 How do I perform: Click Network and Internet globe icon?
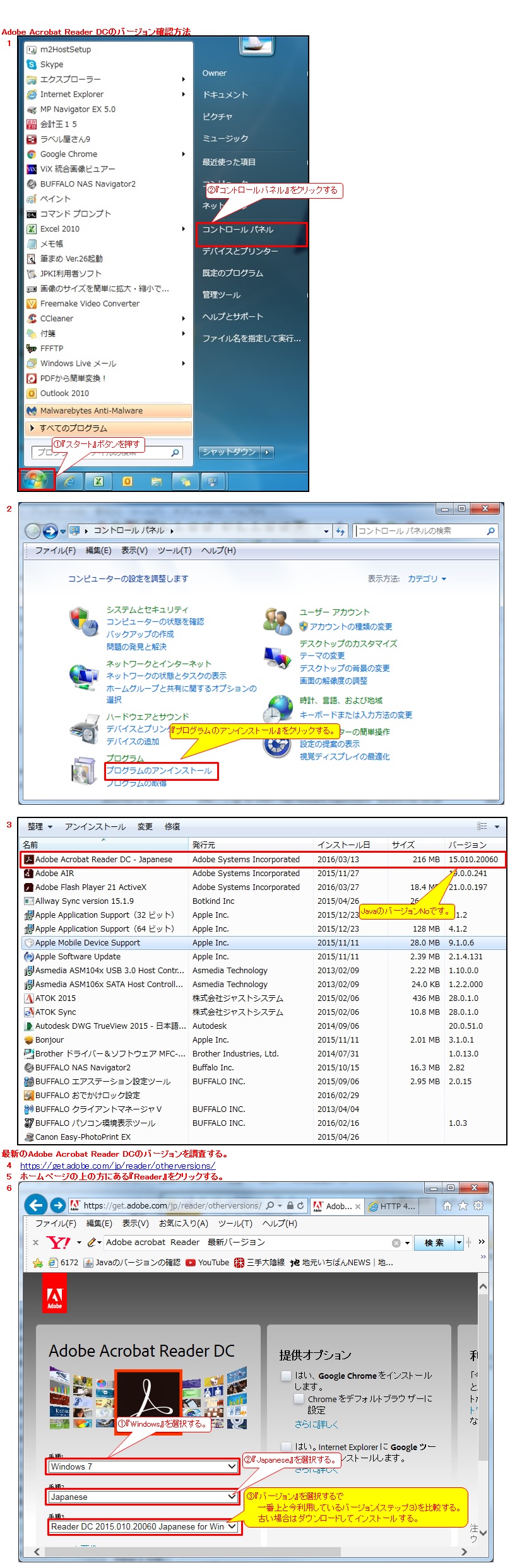(83, 677)
